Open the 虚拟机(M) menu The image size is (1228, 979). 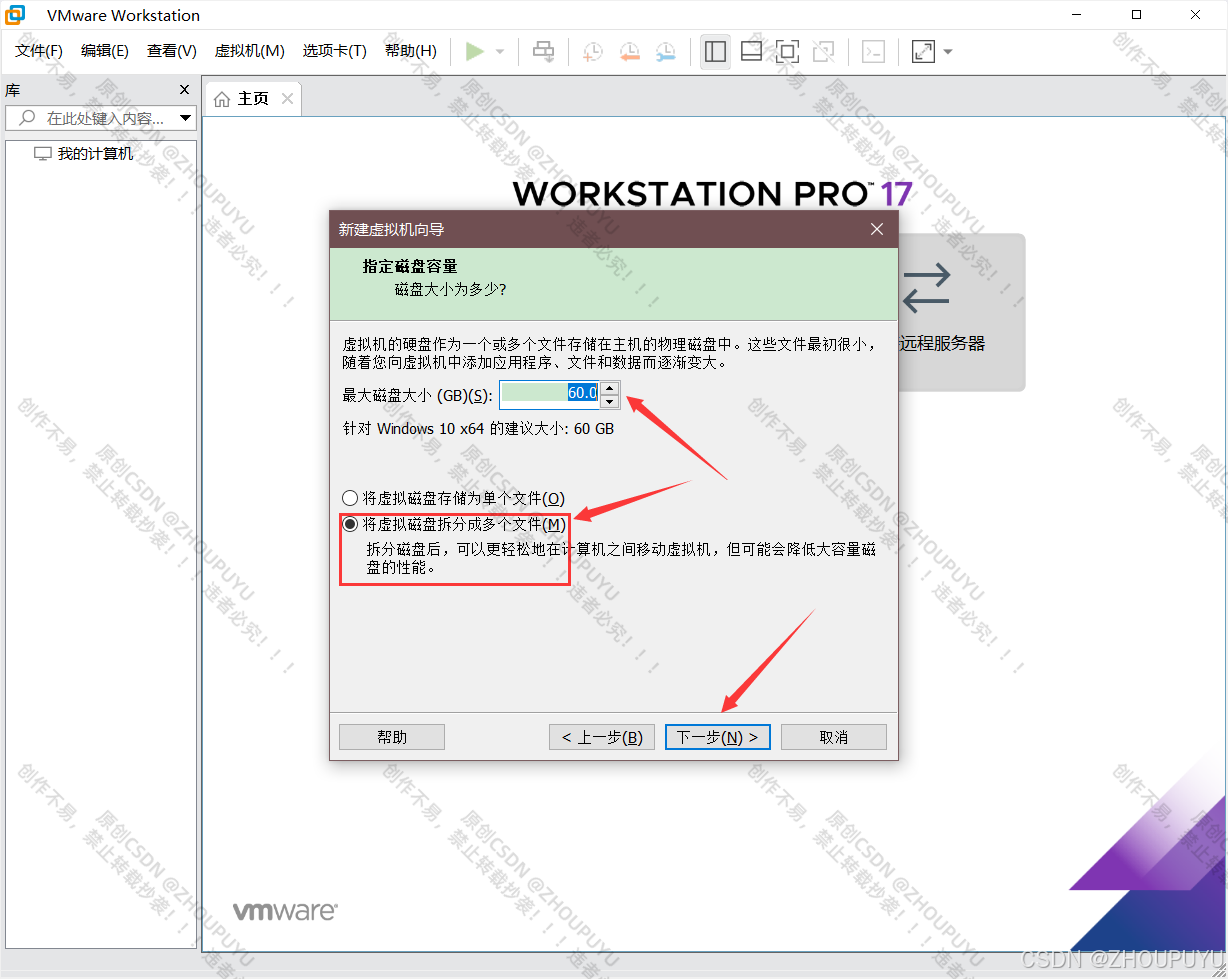[250, 51]
